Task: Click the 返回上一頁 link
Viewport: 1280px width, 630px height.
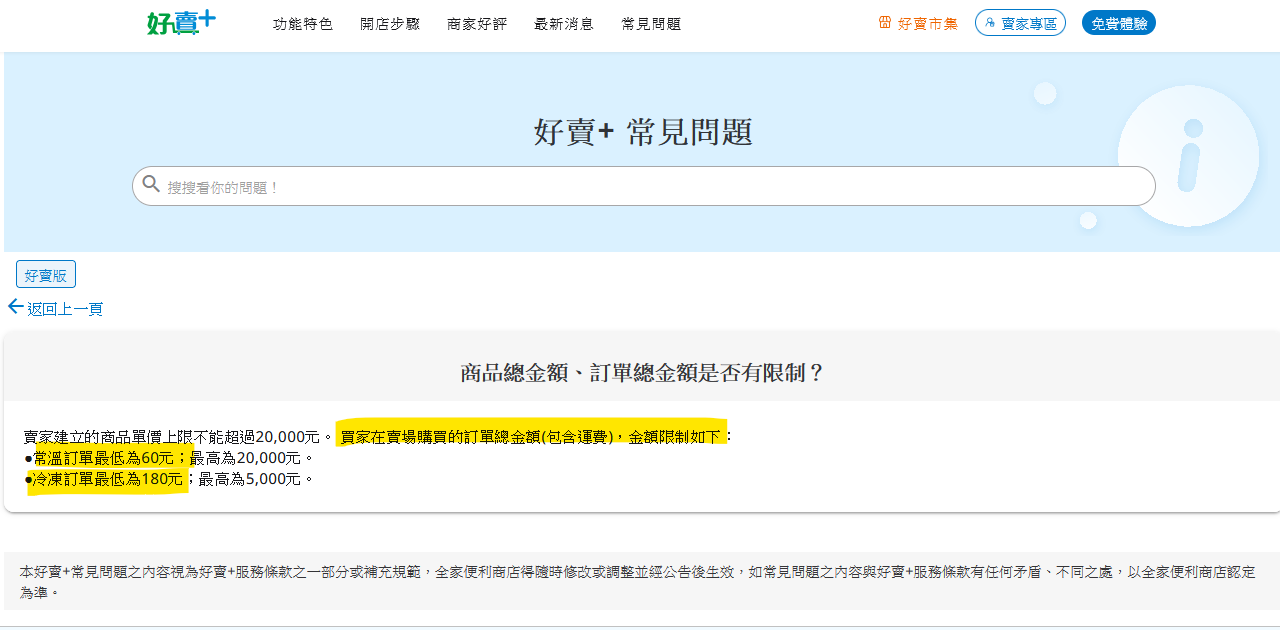Action: [x=65, y=309]
